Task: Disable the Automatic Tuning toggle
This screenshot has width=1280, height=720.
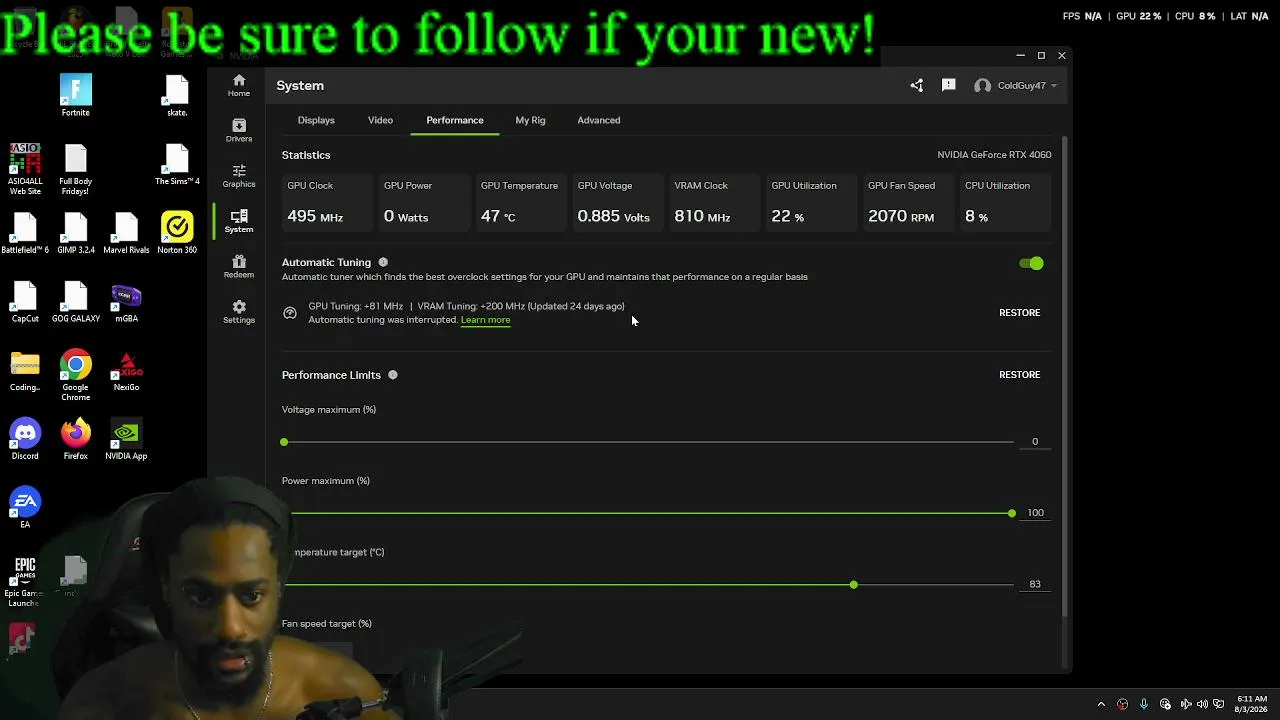Action: pyautogui.click(x=1031, y=263)
